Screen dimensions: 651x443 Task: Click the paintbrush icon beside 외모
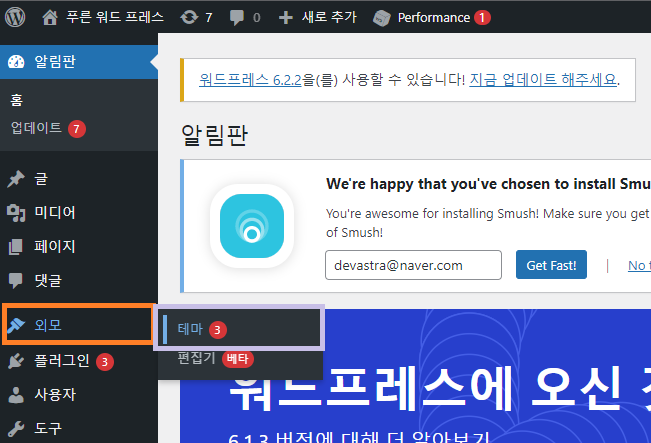16,325
